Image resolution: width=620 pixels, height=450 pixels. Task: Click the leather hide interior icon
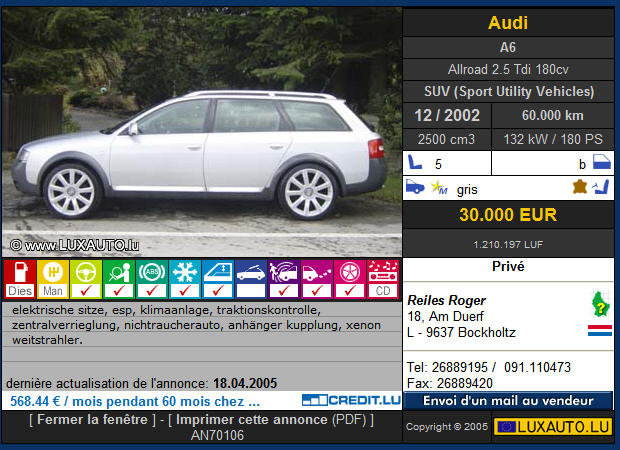578,187
